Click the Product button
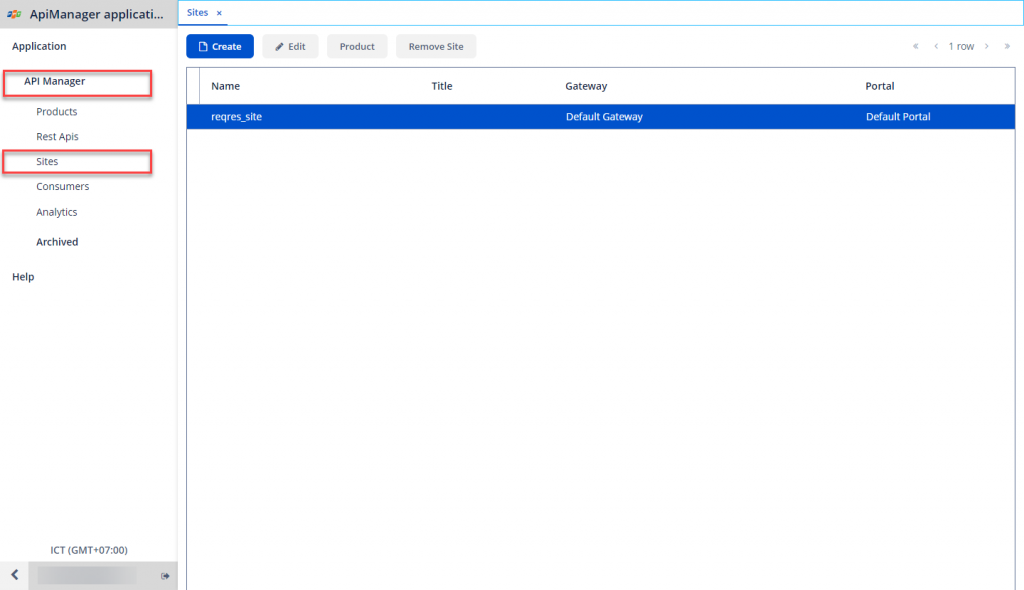The image size is (1024, 590). [x=356, y=46]
